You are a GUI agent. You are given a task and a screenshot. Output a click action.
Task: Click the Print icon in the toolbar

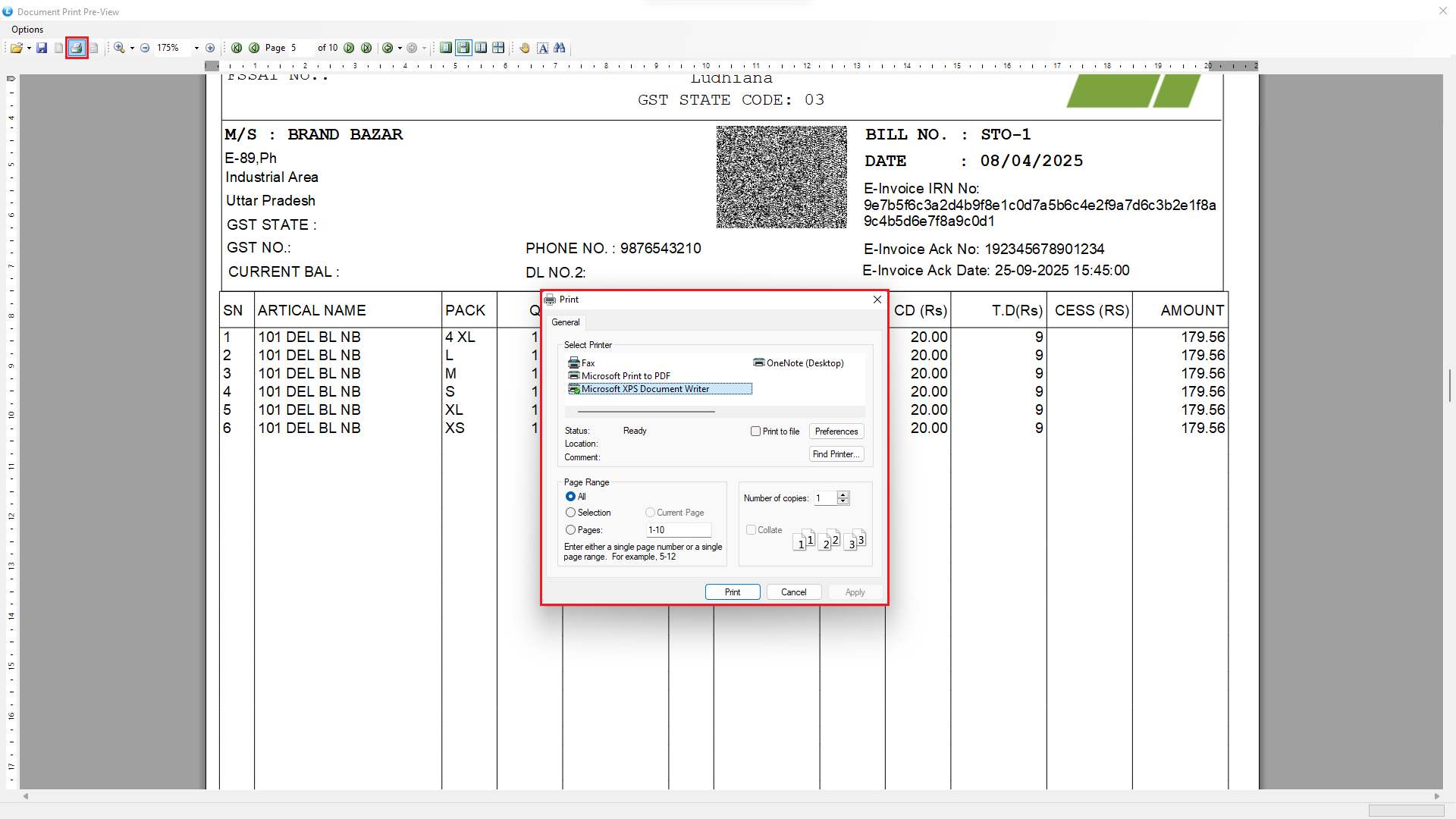pyautogui.click(x=77, y=48)
